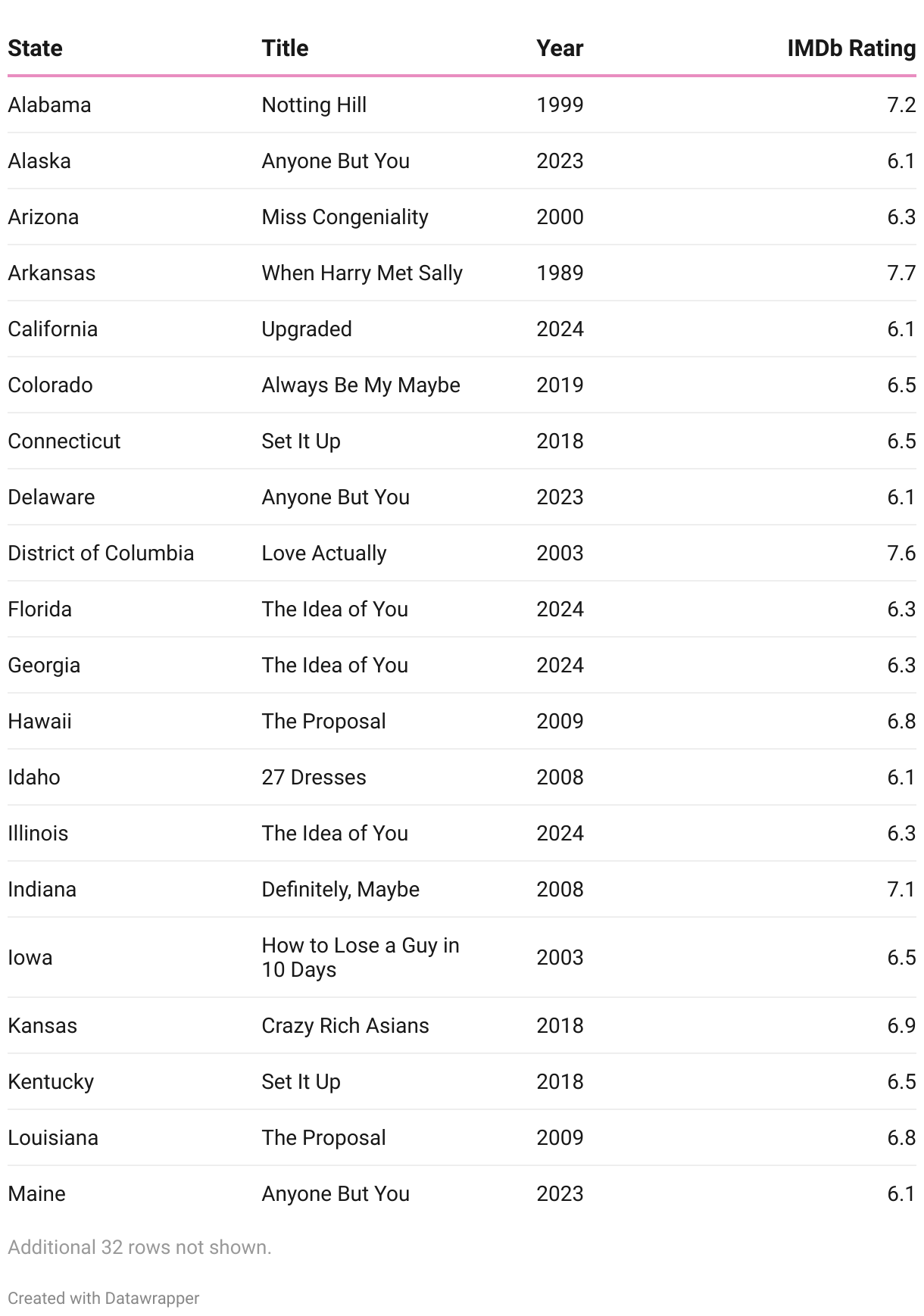Image resolution: width=924 pixels, height=1316 pixels.
Task: Click the Love Actually title cell
Action: (x=324, y=553)
